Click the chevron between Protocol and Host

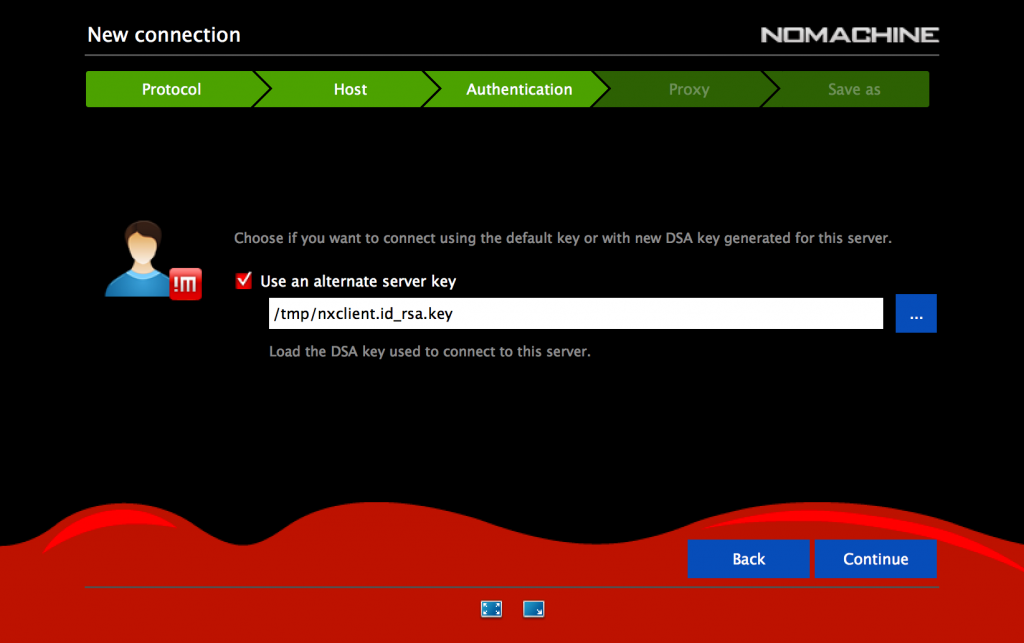pyautogui.click(x=263, y=89)
